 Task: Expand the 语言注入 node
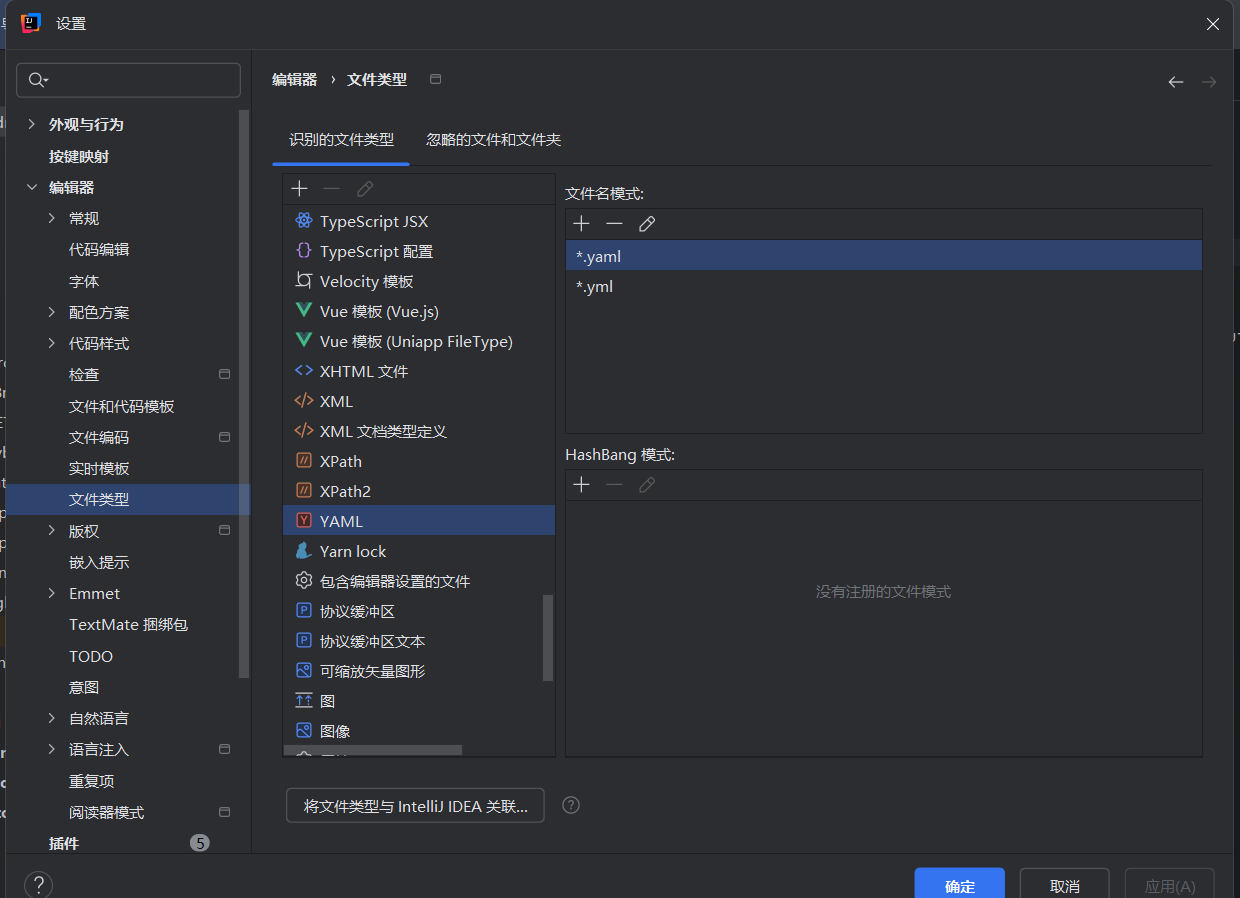click(x=52, y=749)
